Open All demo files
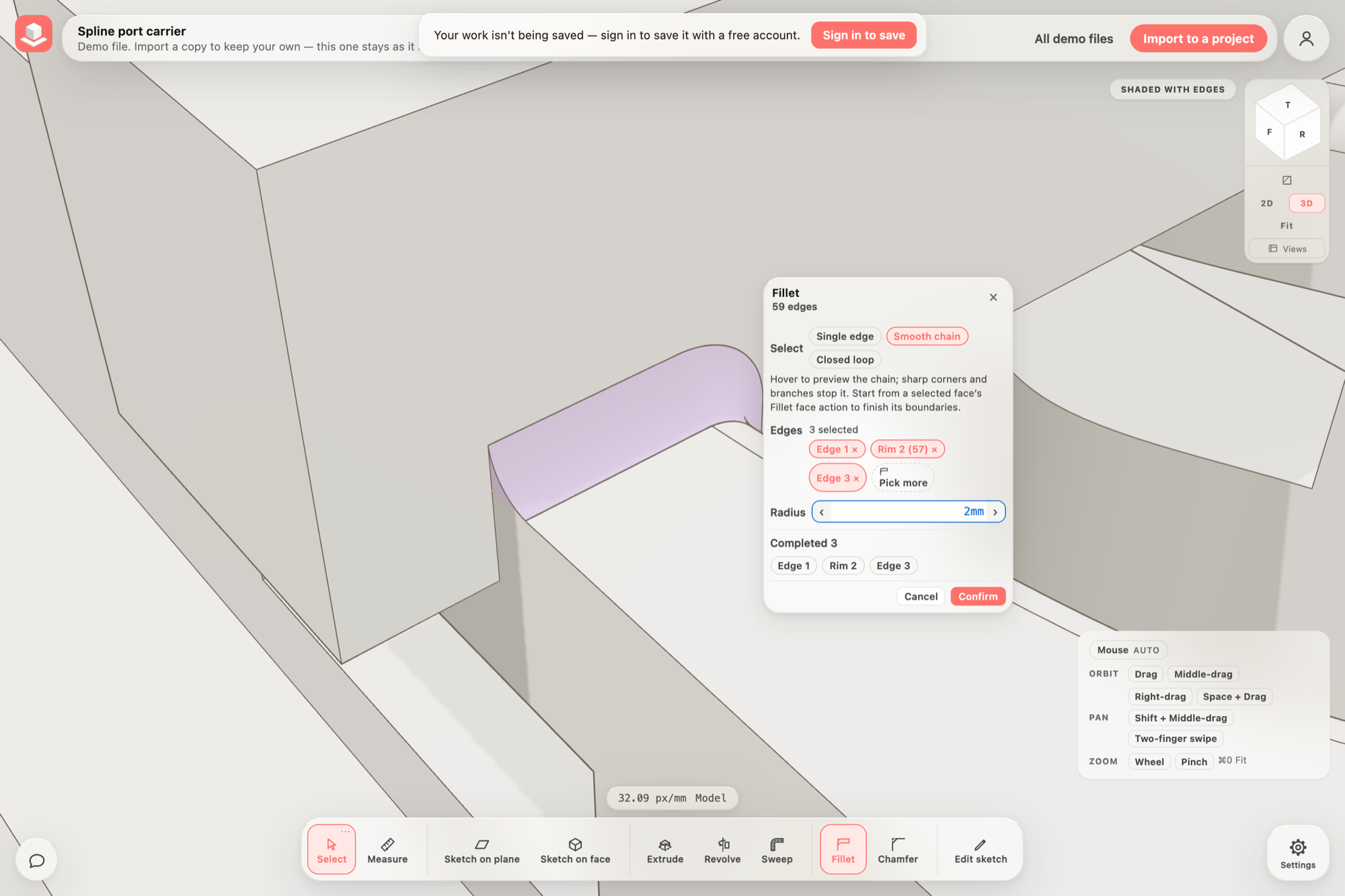 1073,39
